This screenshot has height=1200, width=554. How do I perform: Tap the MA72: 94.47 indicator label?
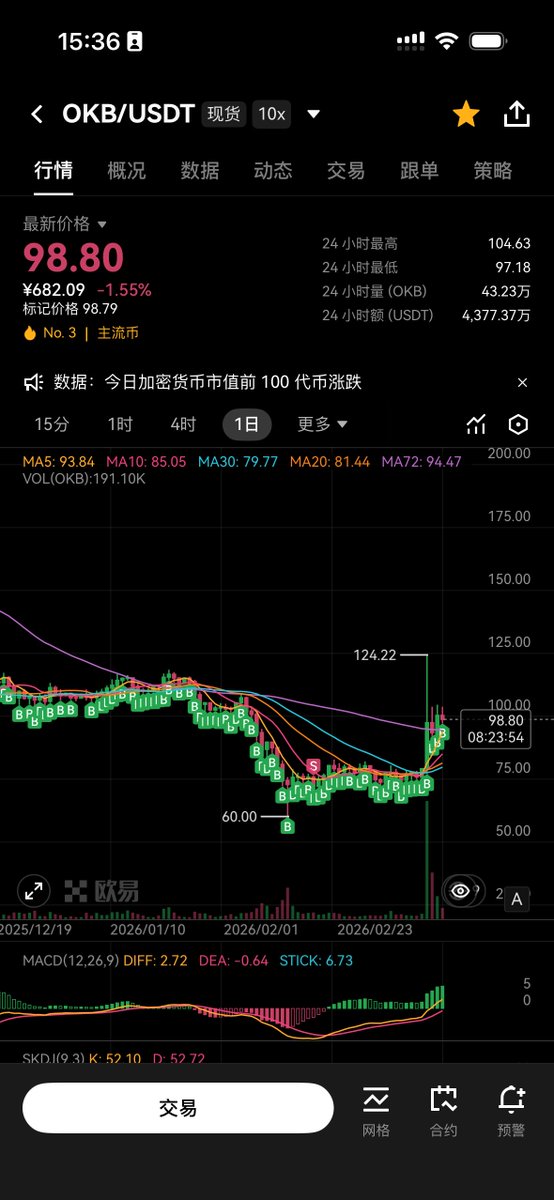click(421, 461)
